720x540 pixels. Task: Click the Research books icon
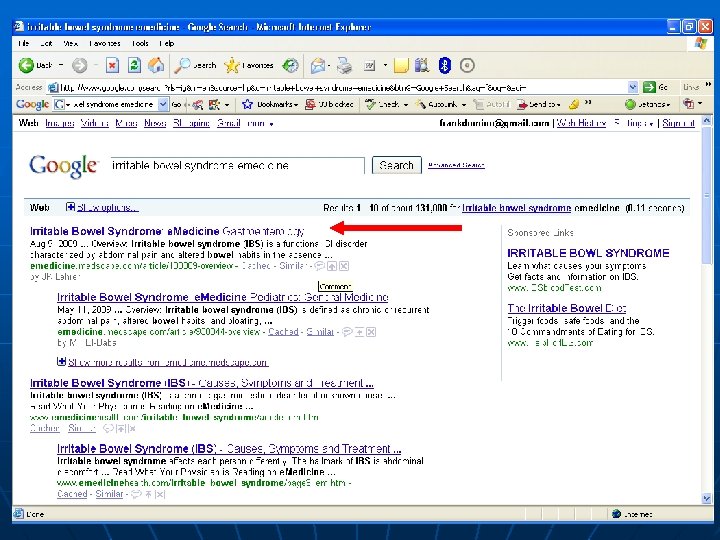(422, 66)
